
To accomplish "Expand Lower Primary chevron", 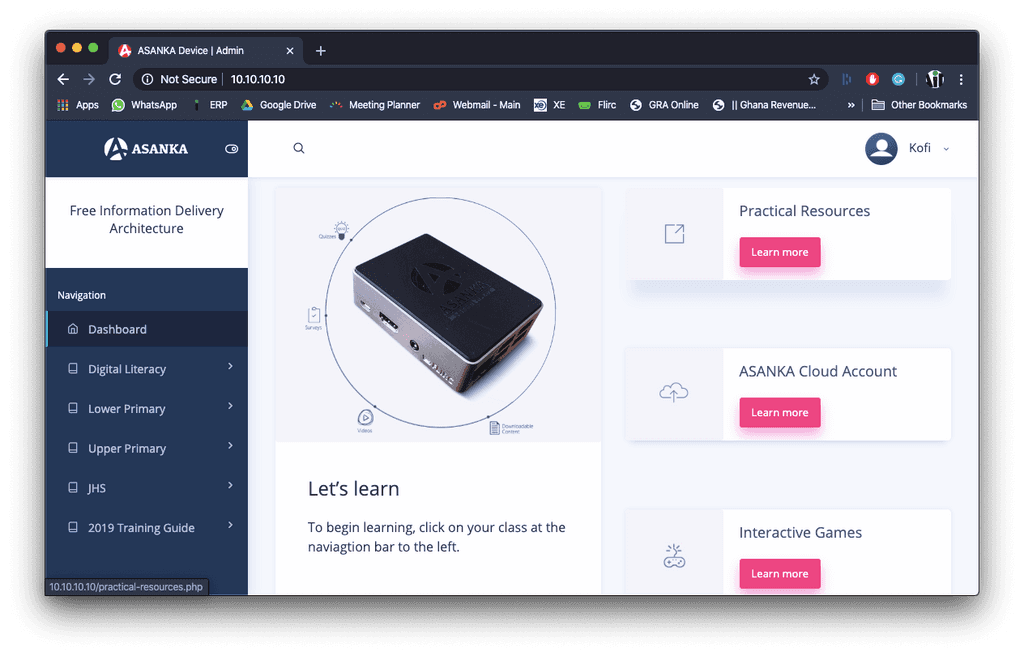I will 231,406.
